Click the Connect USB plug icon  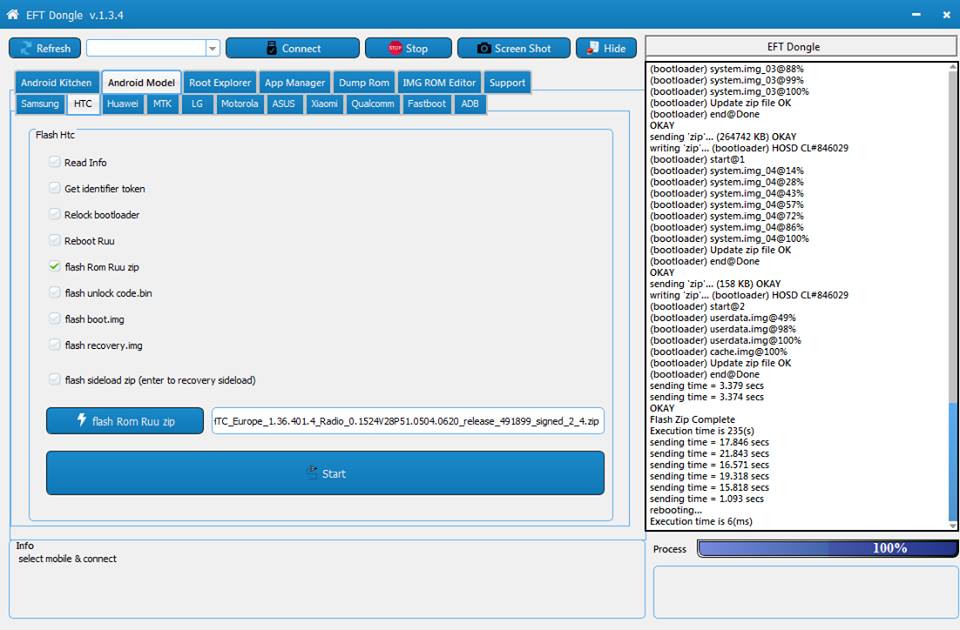(x=272, y=48)
